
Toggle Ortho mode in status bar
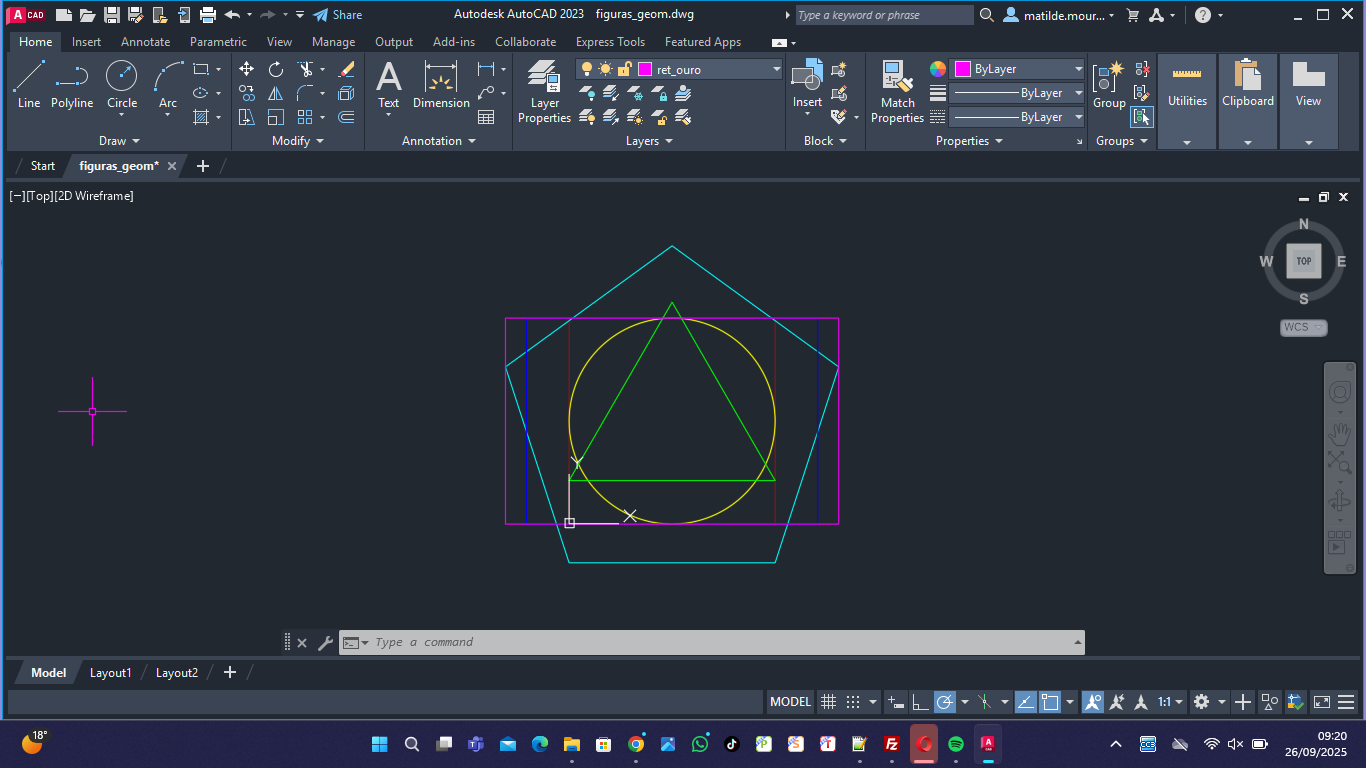[x=920, y=702]
